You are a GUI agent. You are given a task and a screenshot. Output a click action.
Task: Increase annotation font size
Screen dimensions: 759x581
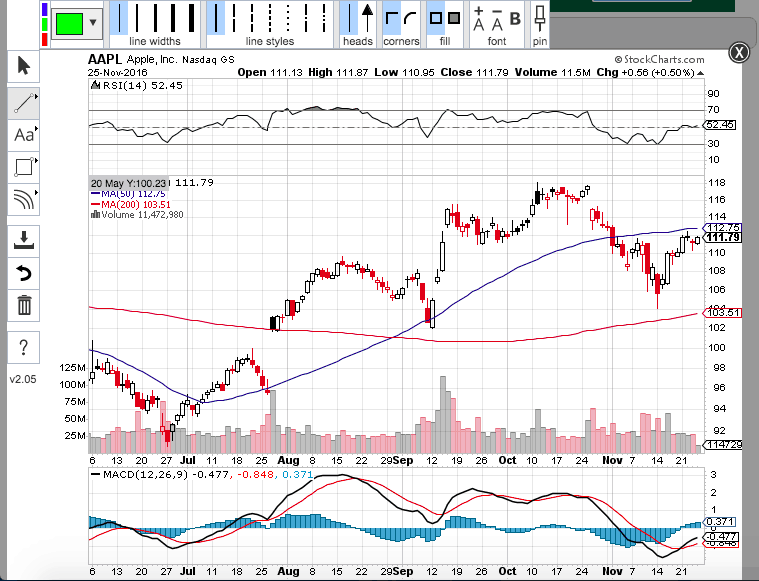coord(479,19)
